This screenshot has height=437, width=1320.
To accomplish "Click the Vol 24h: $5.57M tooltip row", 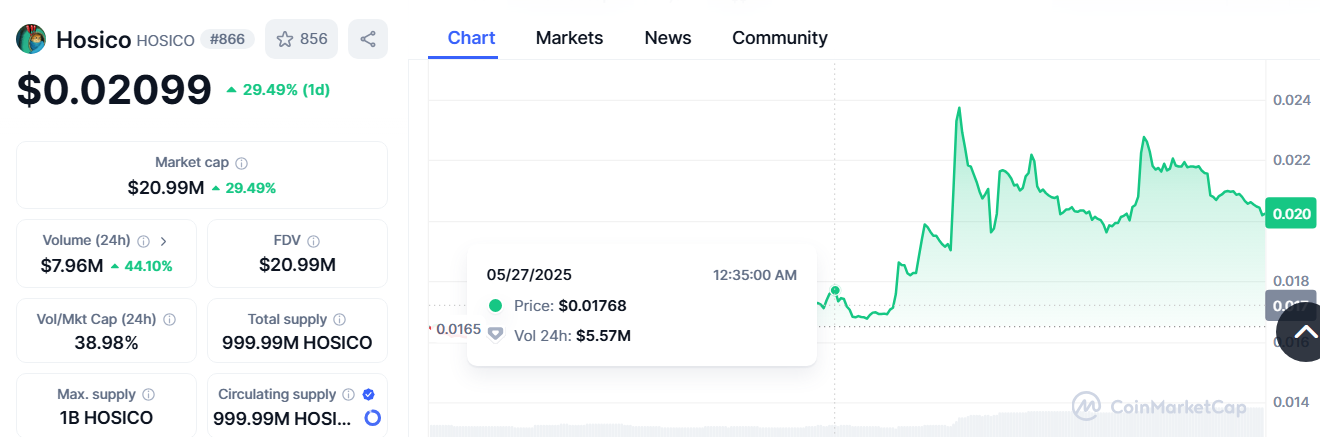I will pos(559,336).
